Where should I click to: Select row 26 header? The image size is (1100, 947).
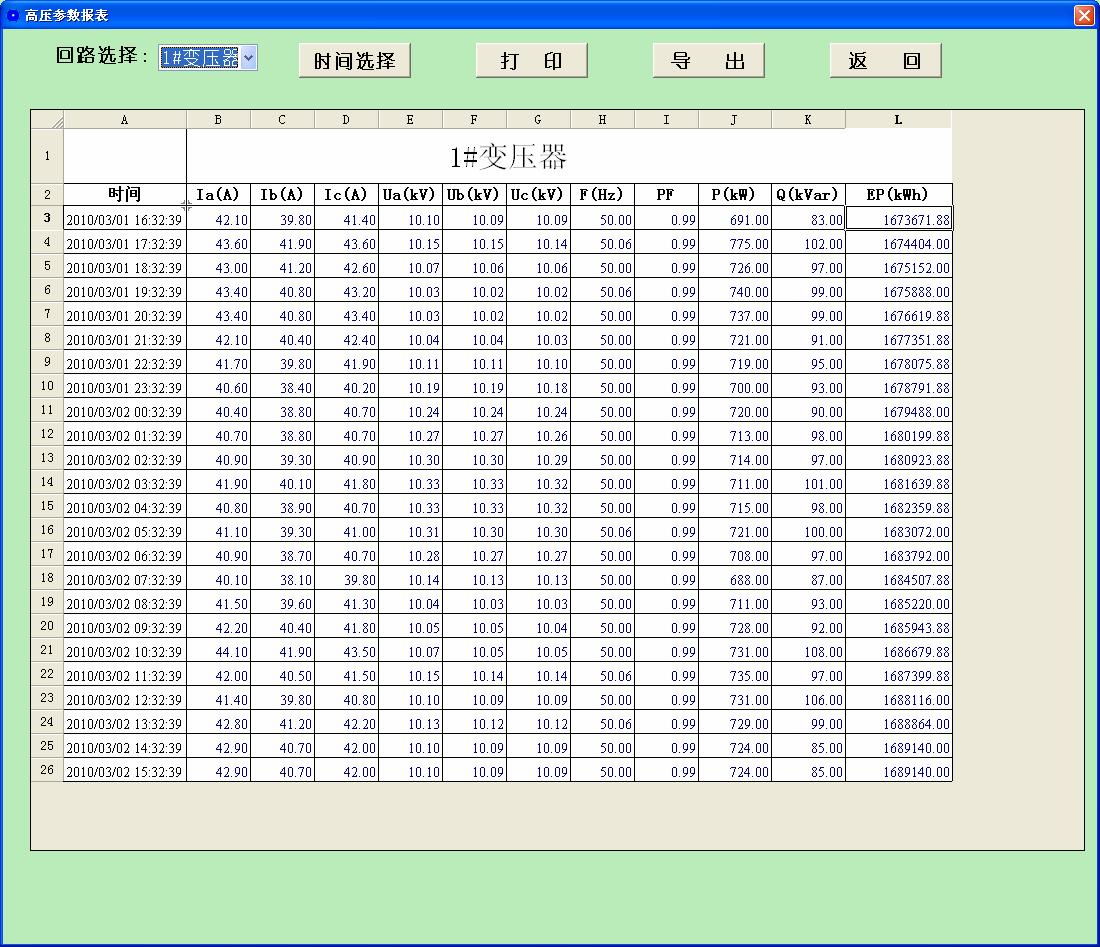click(47, 771)
